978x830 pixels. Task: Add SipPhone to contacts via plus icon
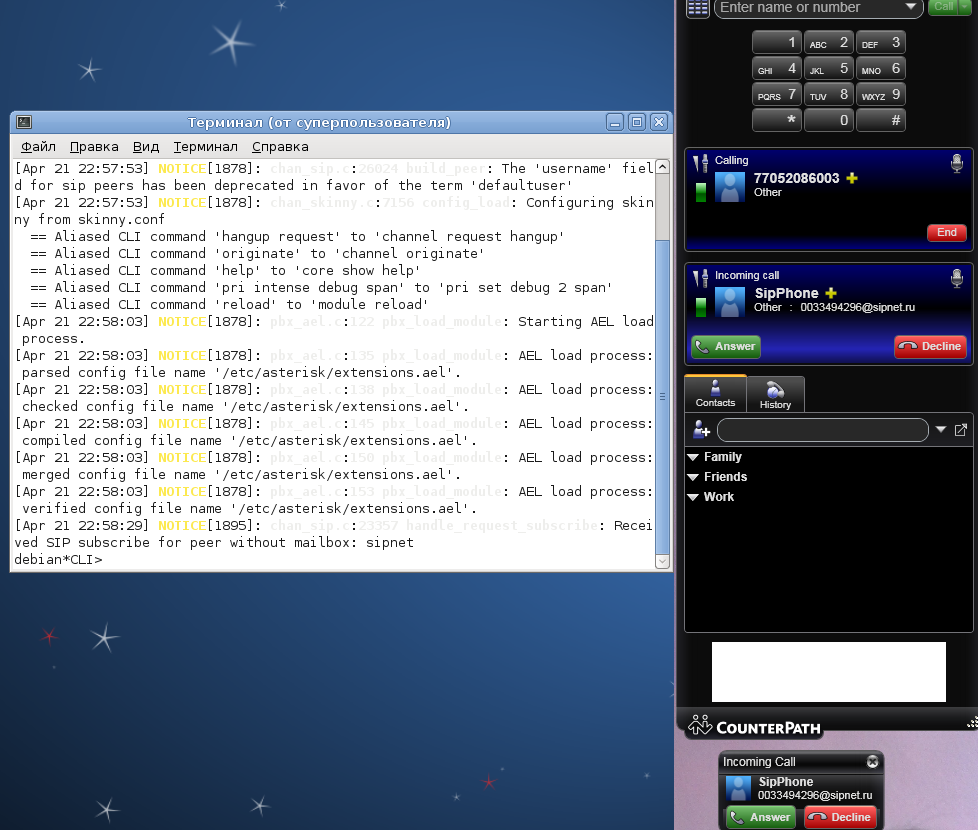(x=830, y=293)
